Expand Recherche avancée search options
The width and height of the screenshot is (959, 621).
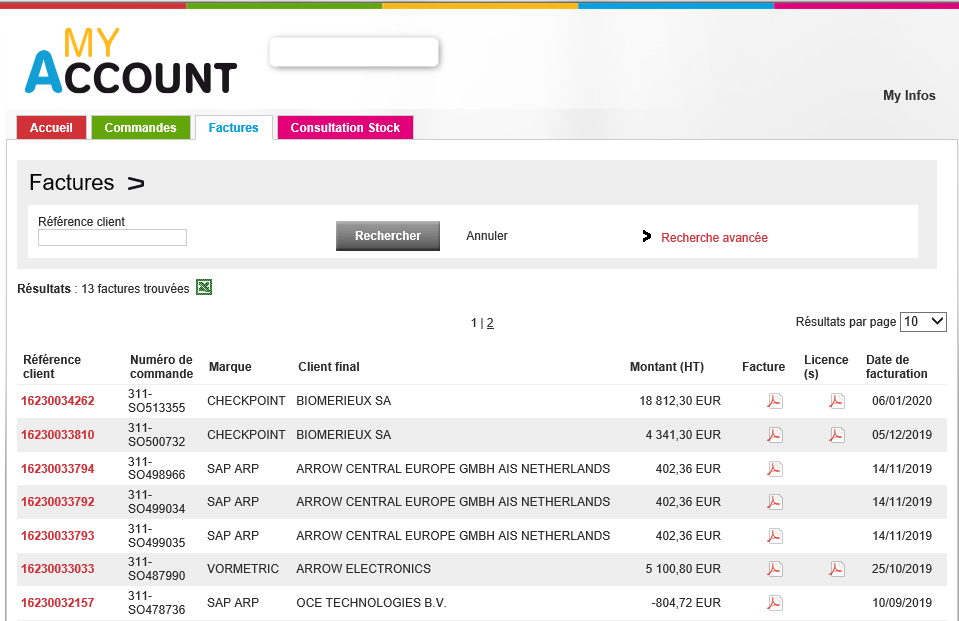pyautogui.click(x=714, y=238)
